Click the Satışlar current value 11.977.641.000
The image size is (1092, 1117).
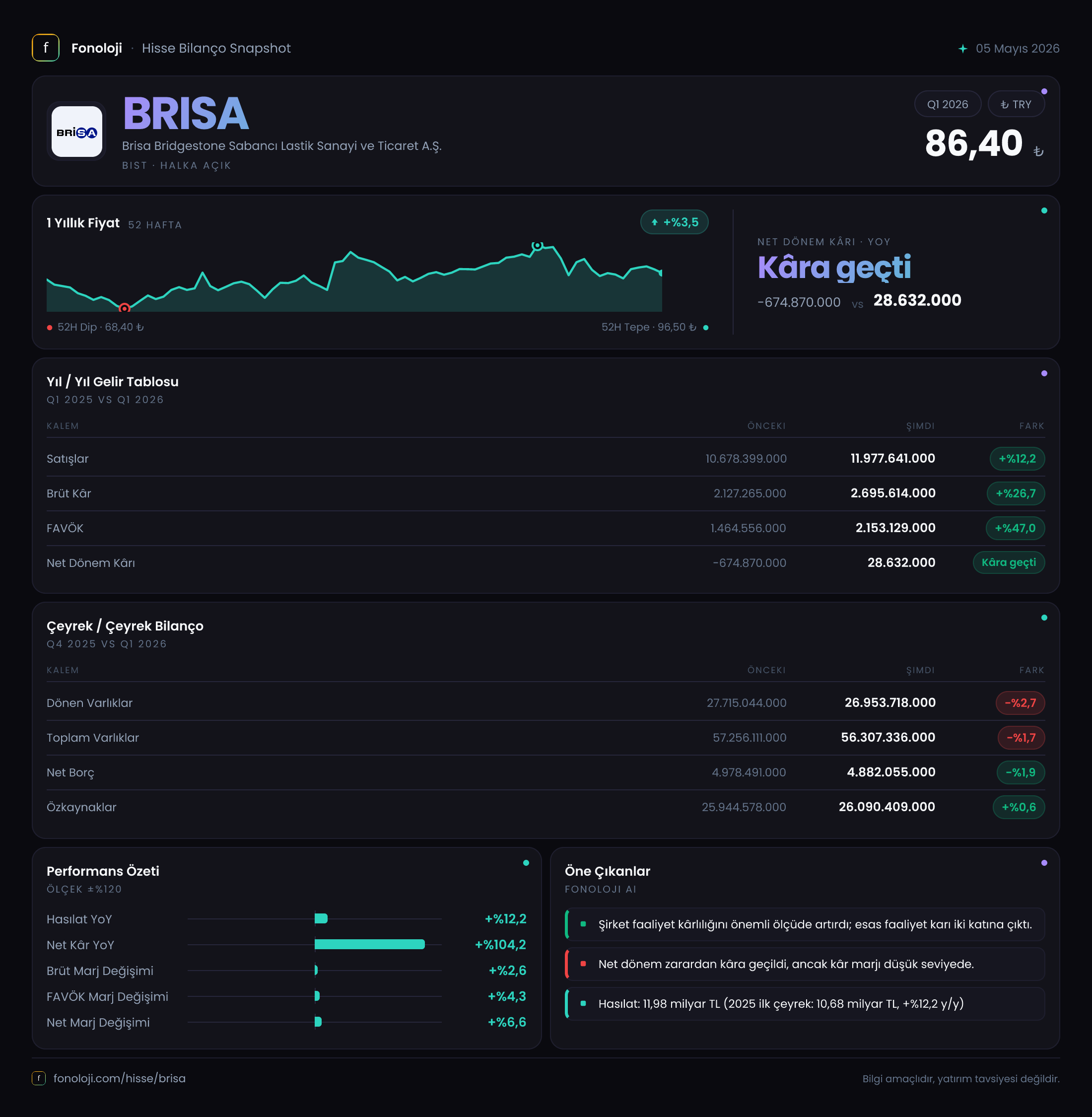892,458
